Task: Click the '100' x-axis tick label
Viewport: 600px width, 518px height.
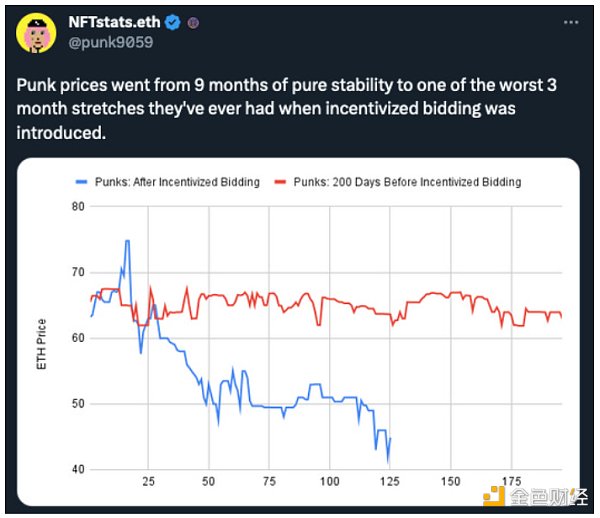Action: [330, 482]
